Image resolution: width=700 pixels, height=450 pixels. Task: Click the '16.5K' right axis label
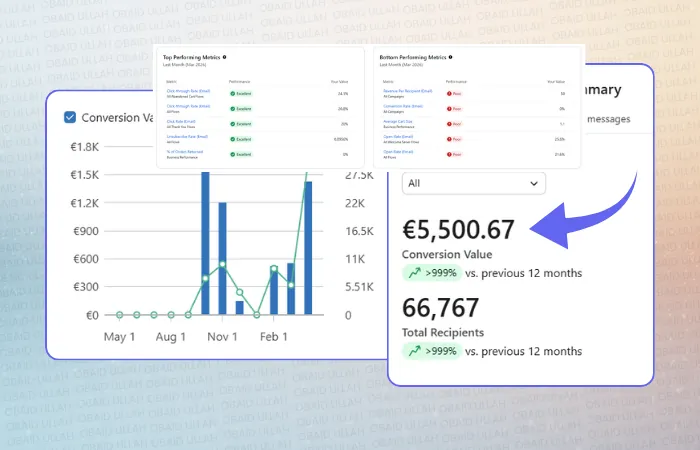pos(359,231)
